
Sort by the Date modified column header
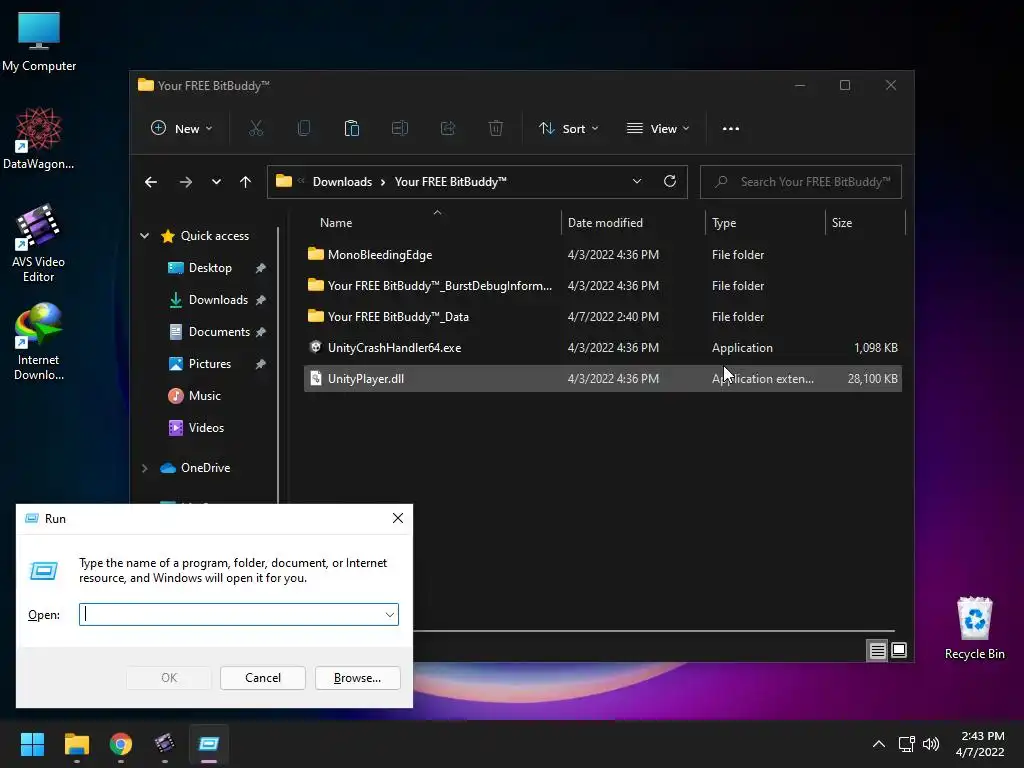coord(605,223)
